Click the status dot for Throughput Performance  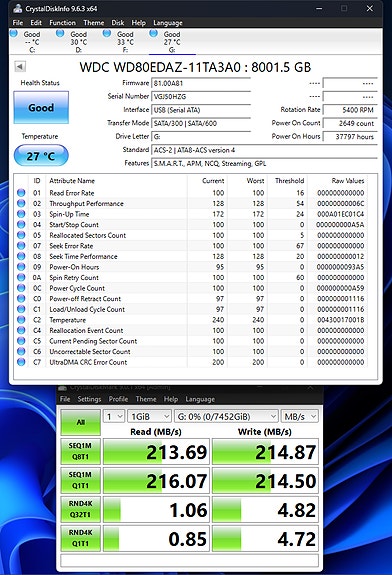click(21, 203)
